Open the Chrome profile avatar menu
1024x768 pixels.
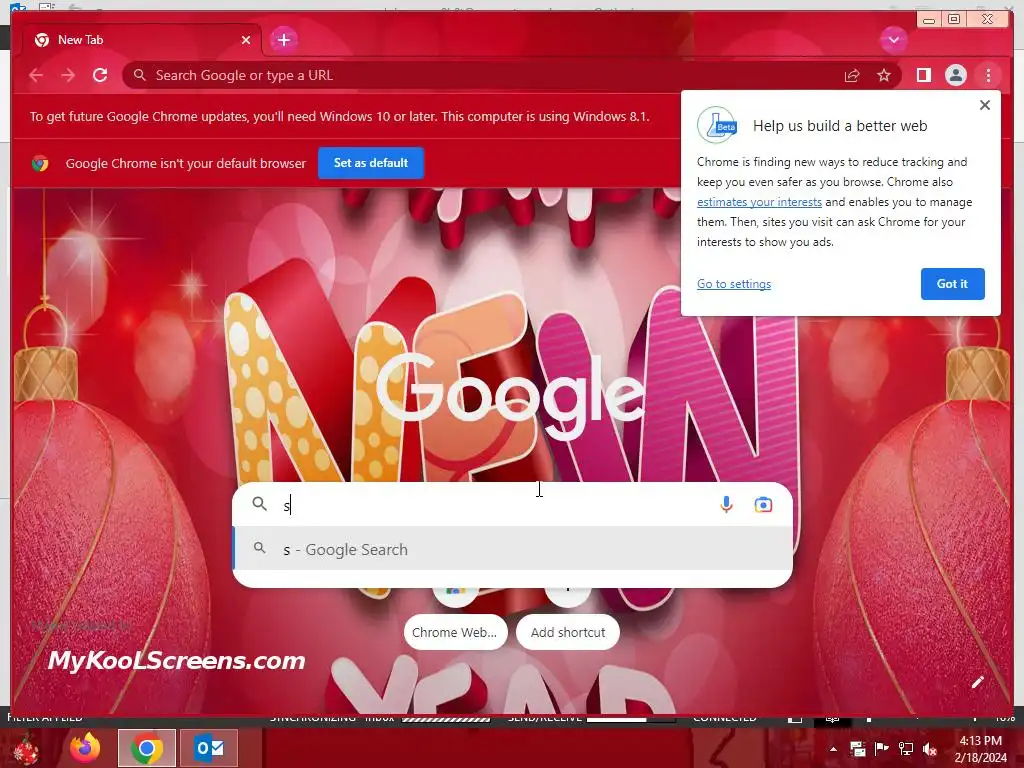click(955, 75)
